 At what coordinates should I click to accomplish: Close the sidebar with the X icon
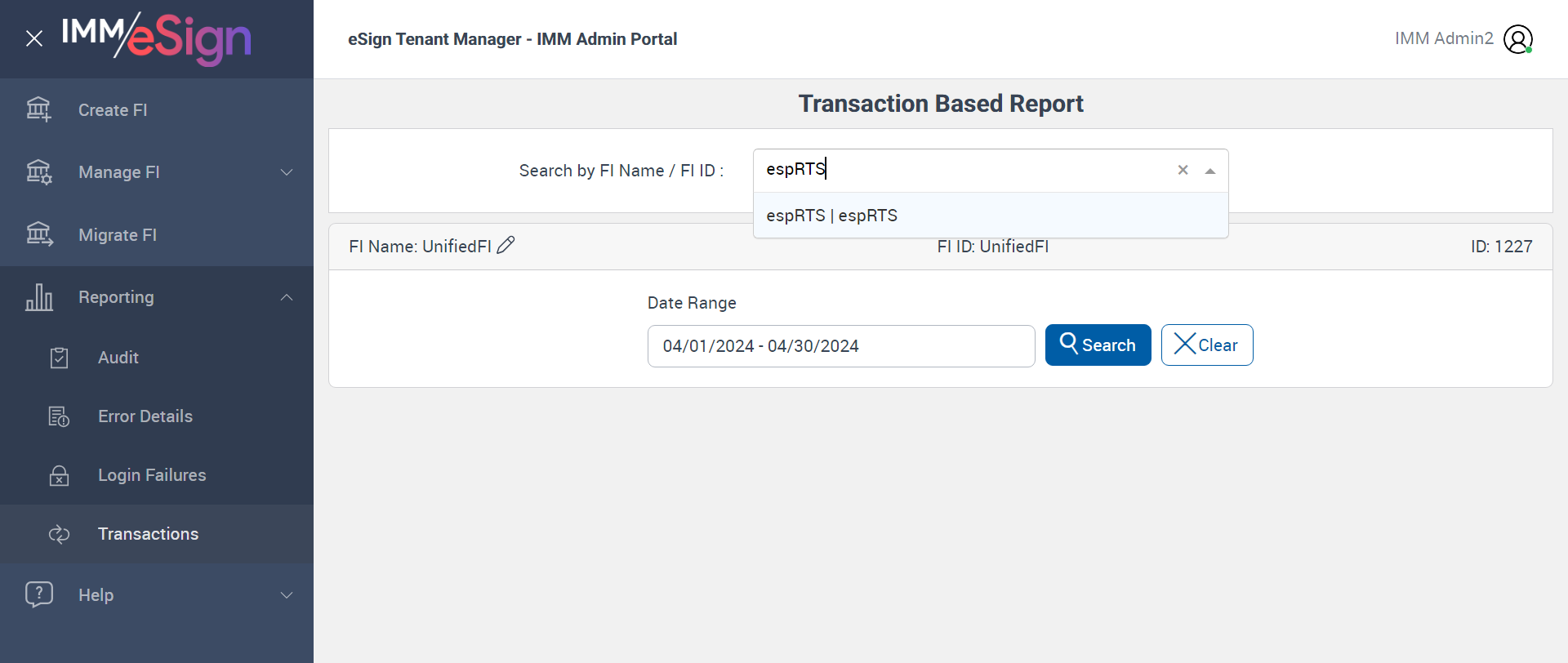34,38
